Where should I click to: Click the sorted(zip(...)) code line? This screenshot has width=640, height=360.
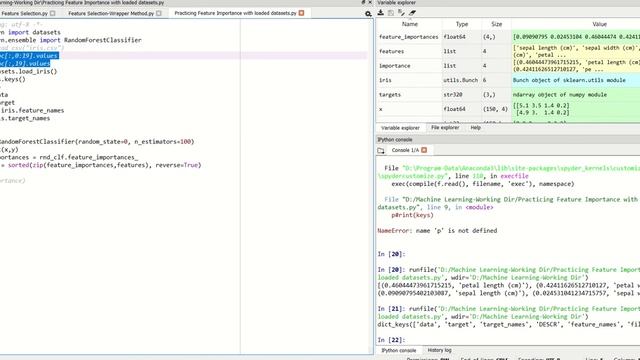(x=100, y=165)
